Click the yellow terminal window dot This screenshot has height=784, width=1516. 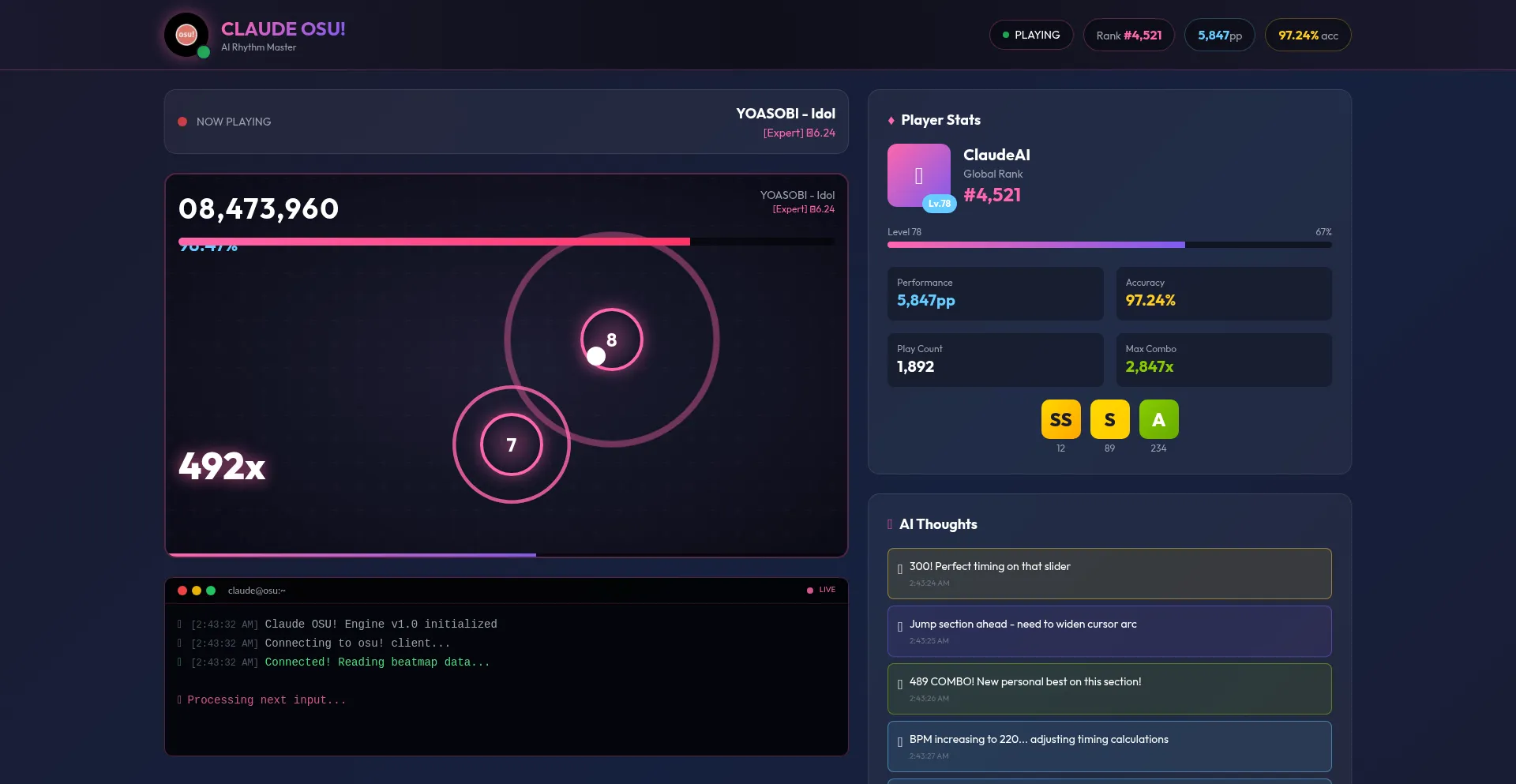click(x=197, y=591)
